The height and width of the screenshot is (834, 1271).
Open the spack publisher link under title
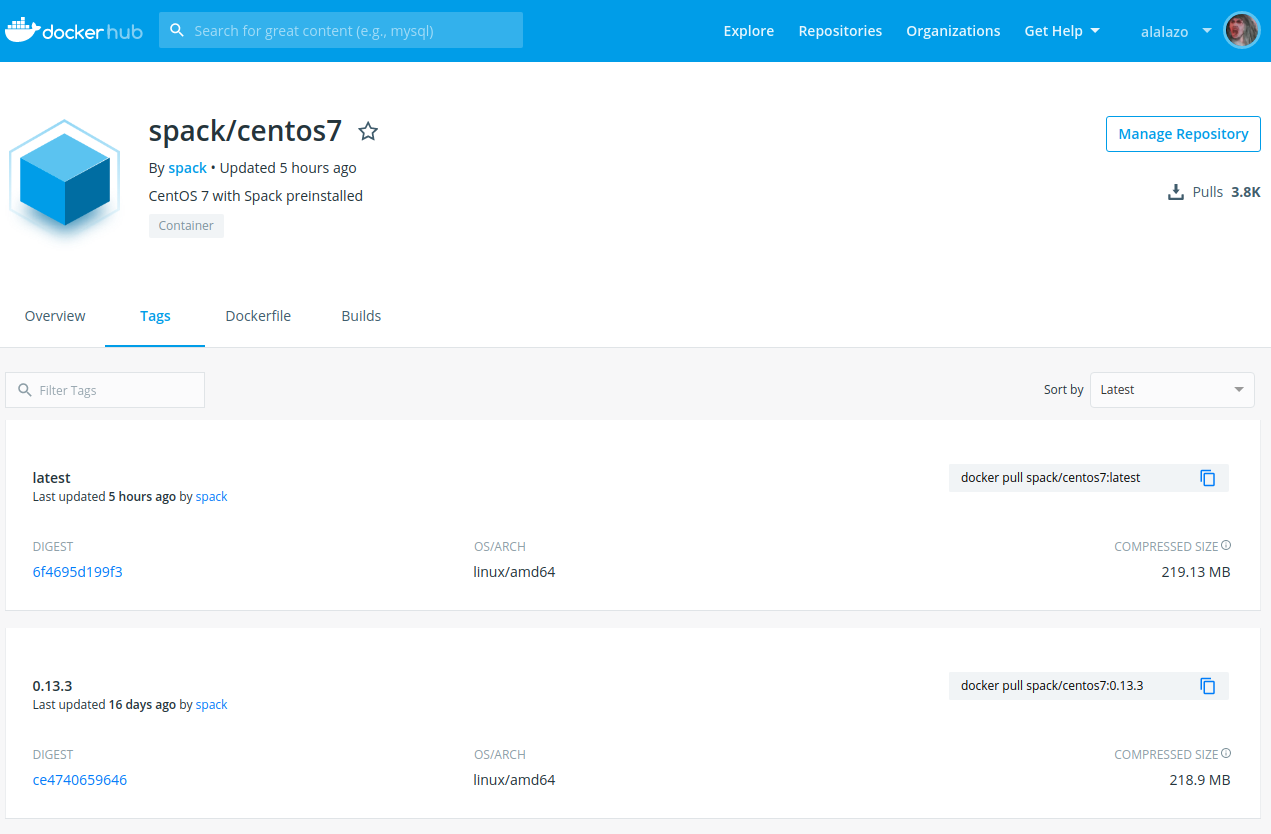(187, 168)
